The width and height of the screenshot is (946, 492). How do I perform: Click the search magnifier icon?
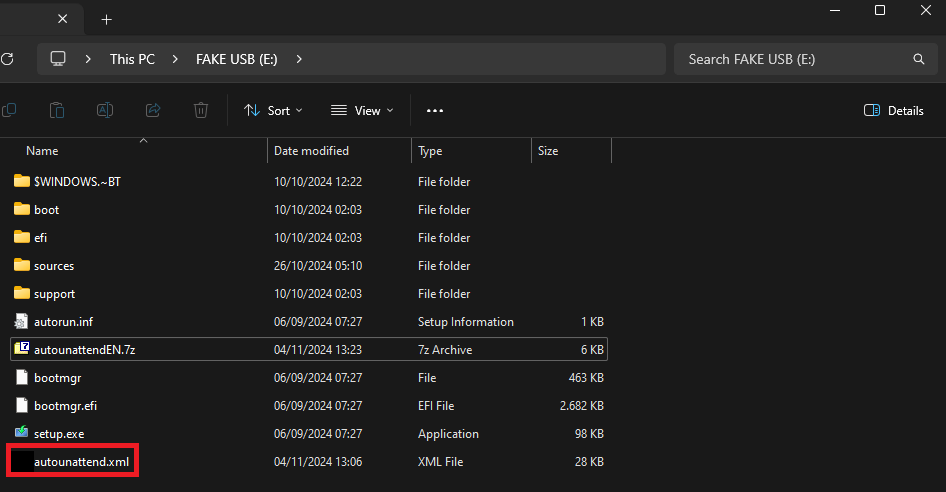(919, 59)
